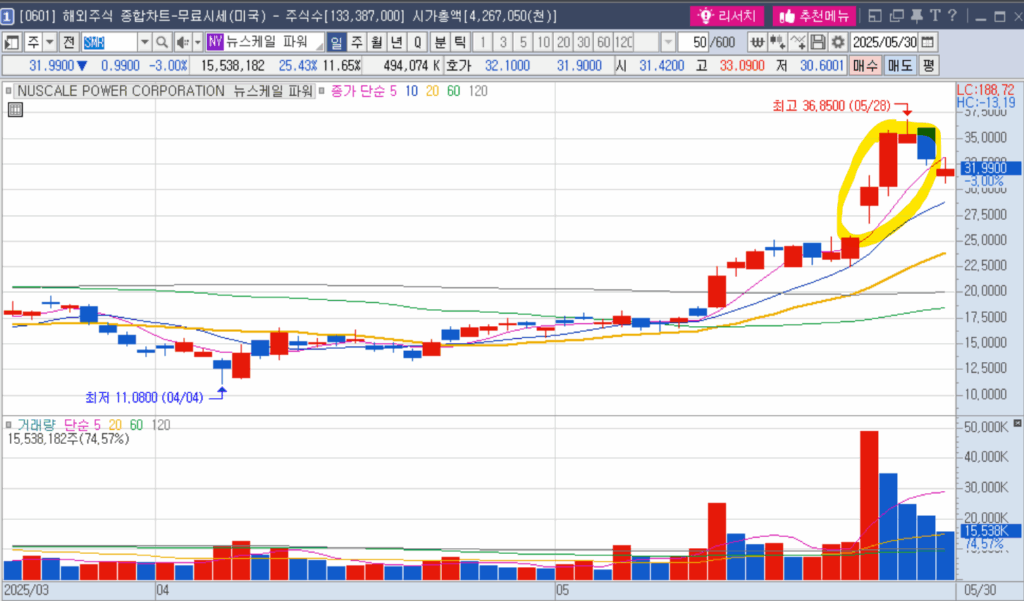Click the window layout icon in title bar
1024x601 pixels.
point(875,16)
